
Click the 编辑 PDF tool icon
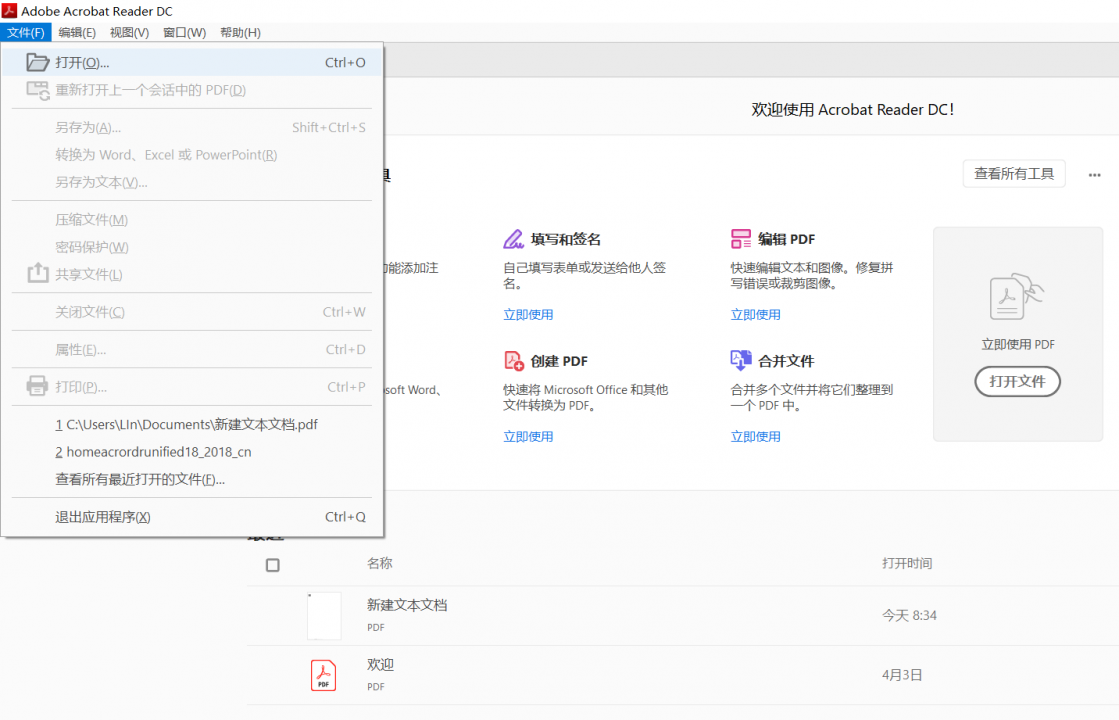(741, 239)
